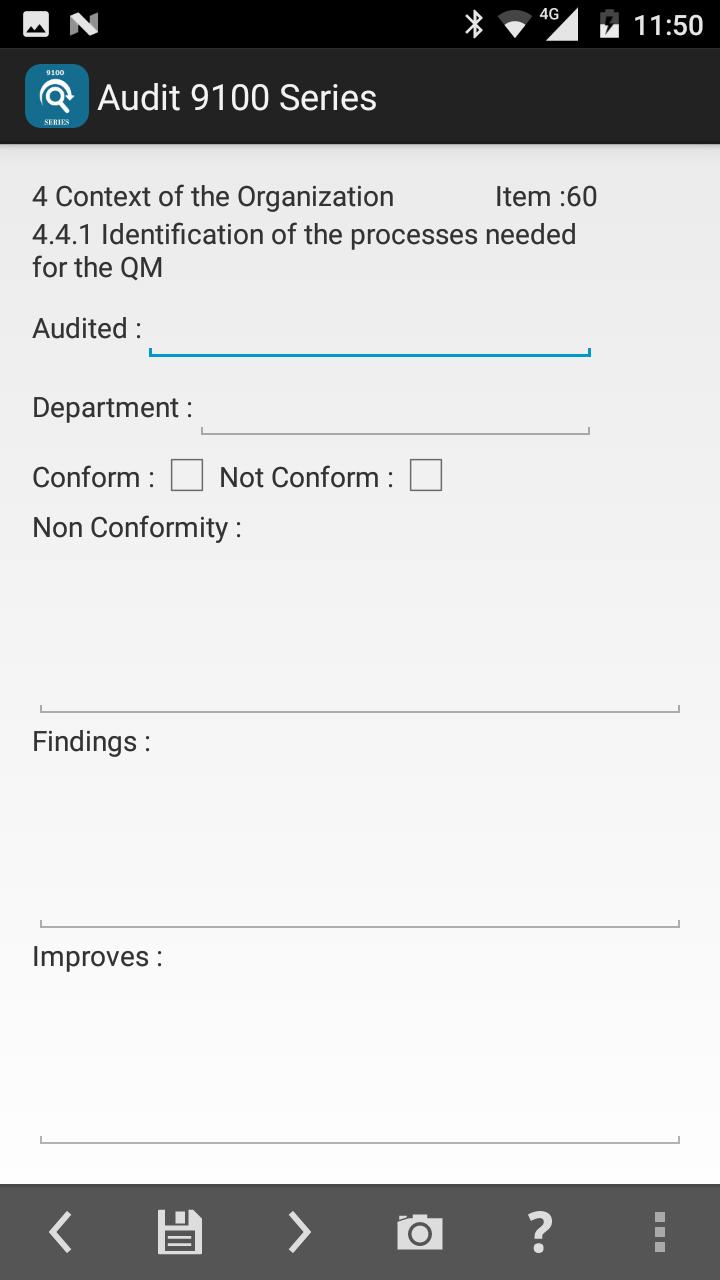Open Bluetooth status from the status bar
720x1280 pixels.
(x=473, y=22)
